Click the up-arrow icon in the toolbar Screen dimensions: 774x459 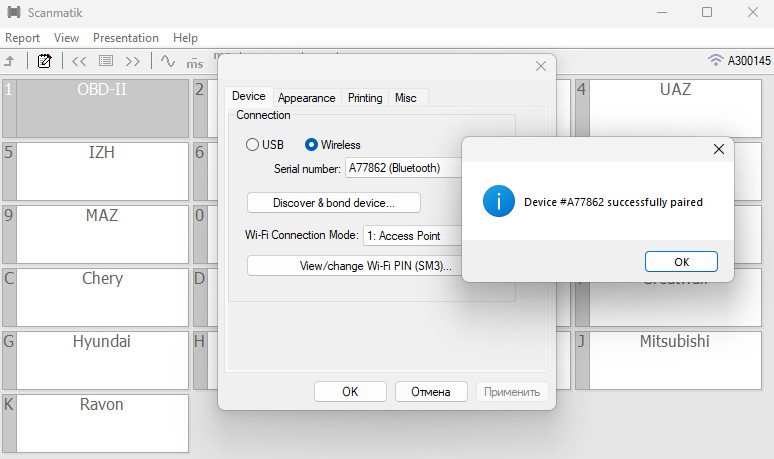click(9, 61)
